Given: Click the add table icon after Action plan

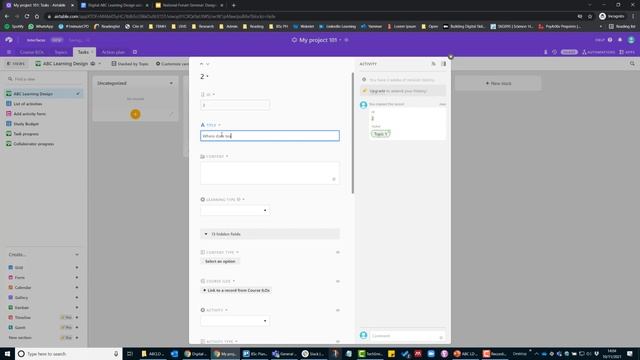Looking at the screenshot, I should tap(135, 52).
